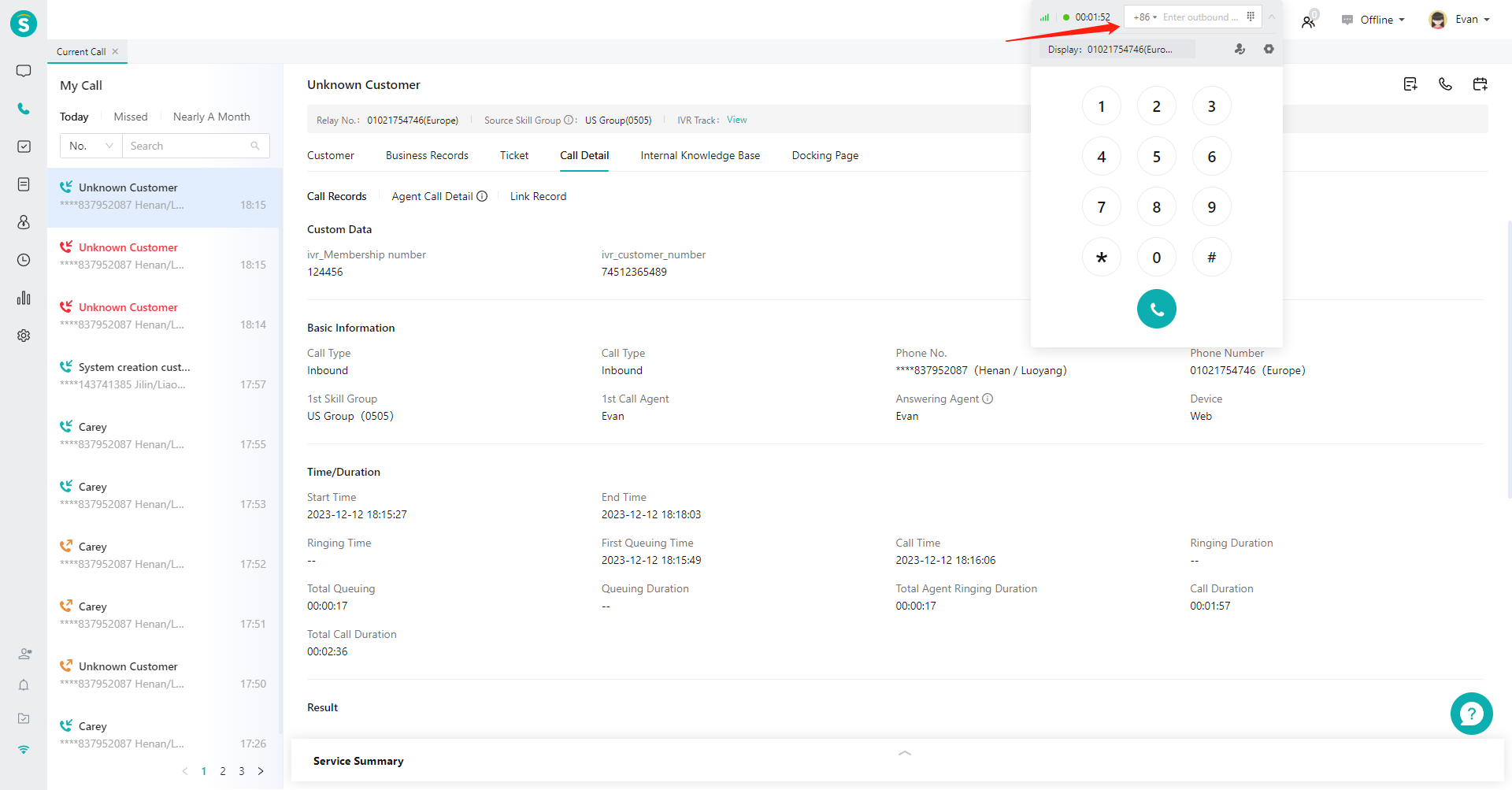Screen dimensions: 1512x790
Task: Open the No. search type dropdown
Action: 91,146
